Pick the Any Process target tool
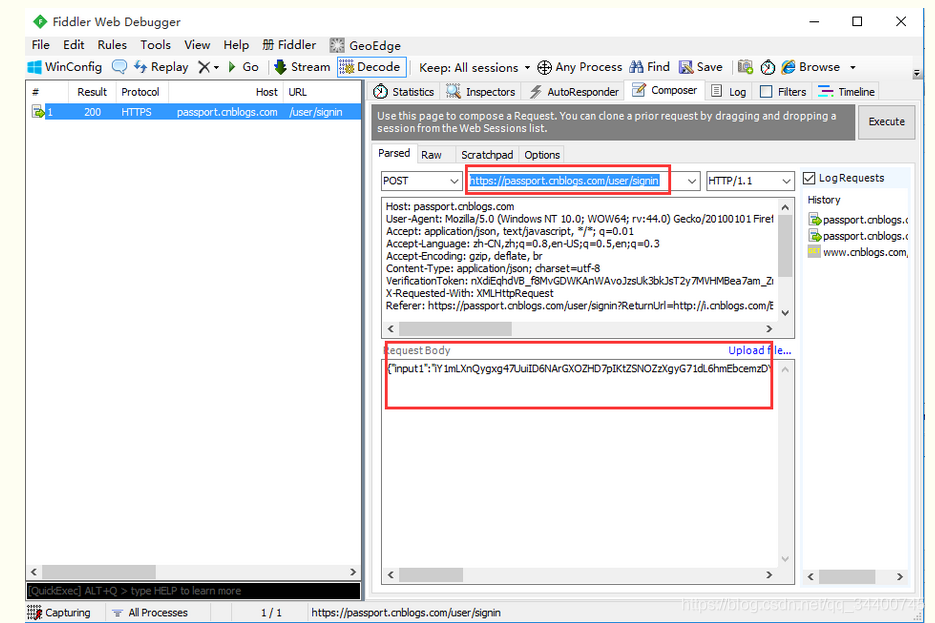The height and width of the screenshot is (623, 935). [x=580, y=67]
